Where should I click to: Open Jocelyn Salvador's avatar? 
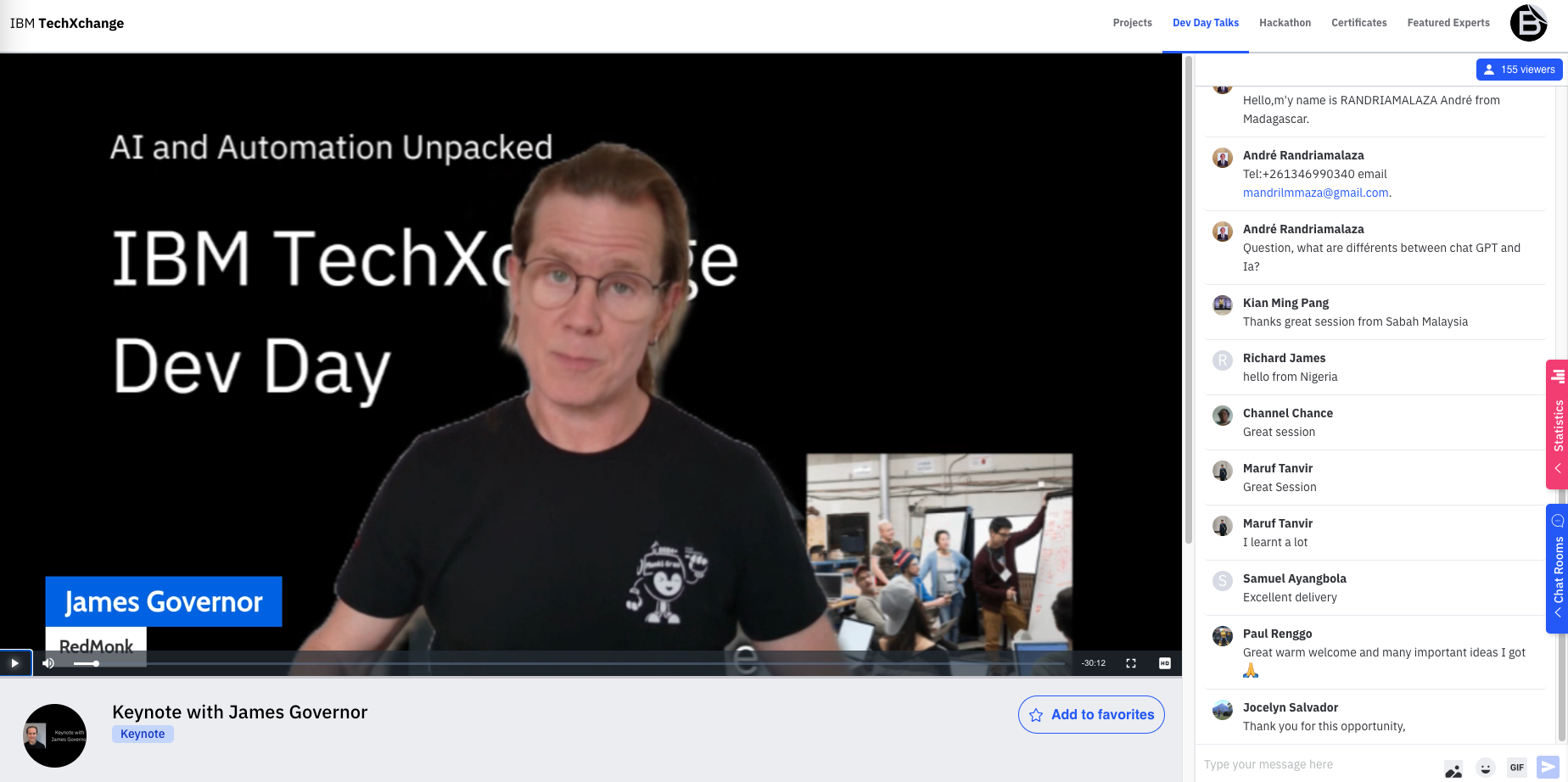1223,709
